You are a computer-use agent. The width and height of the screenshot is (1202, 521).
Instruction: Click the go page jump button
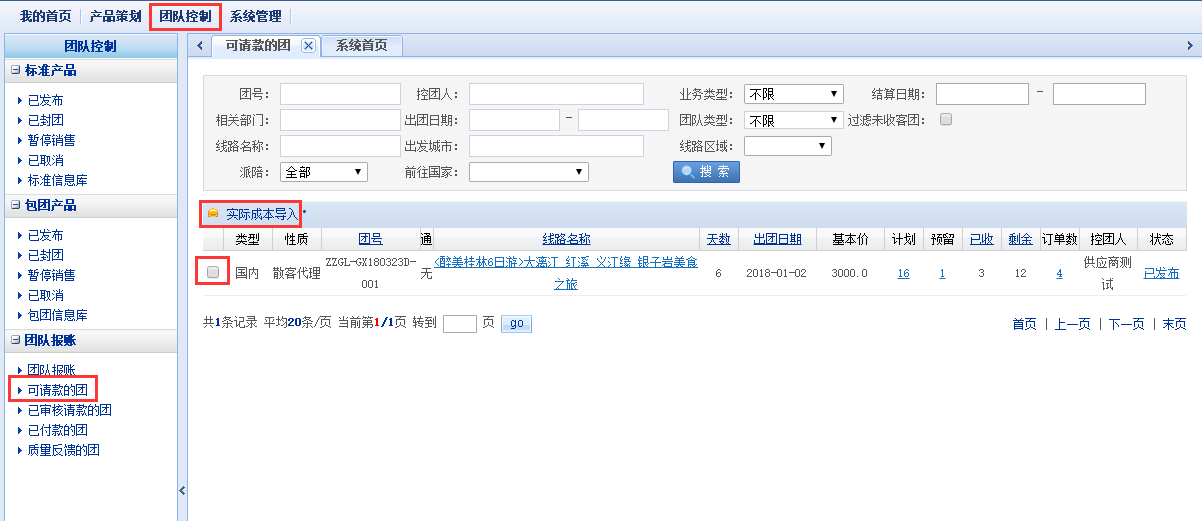[x=516, y=324]
